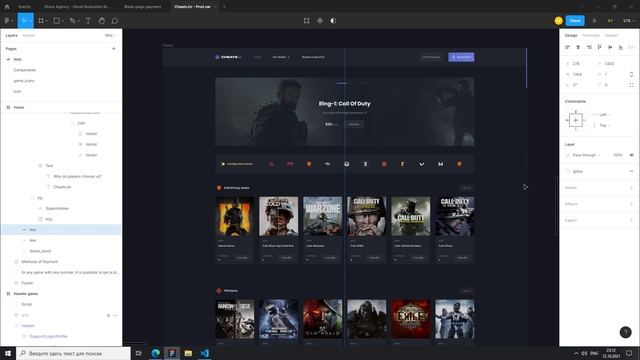
Task: Click the layer opacity 100% field
Action: 618,155
